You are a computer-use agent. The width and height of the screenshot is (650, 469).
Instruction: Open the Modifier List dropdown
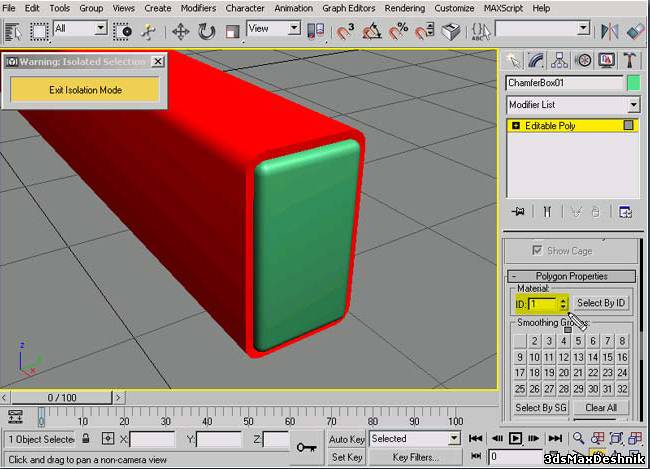(x=633, y=105)
